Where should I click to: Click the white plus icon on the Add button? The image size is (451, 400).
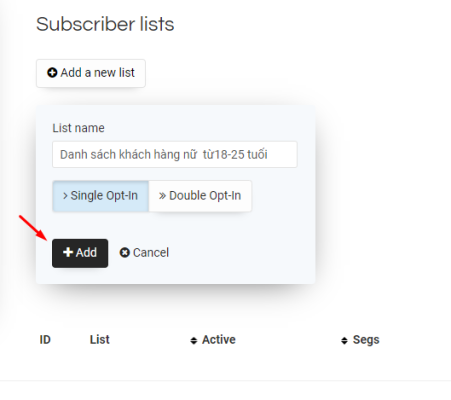pos(68,252)
